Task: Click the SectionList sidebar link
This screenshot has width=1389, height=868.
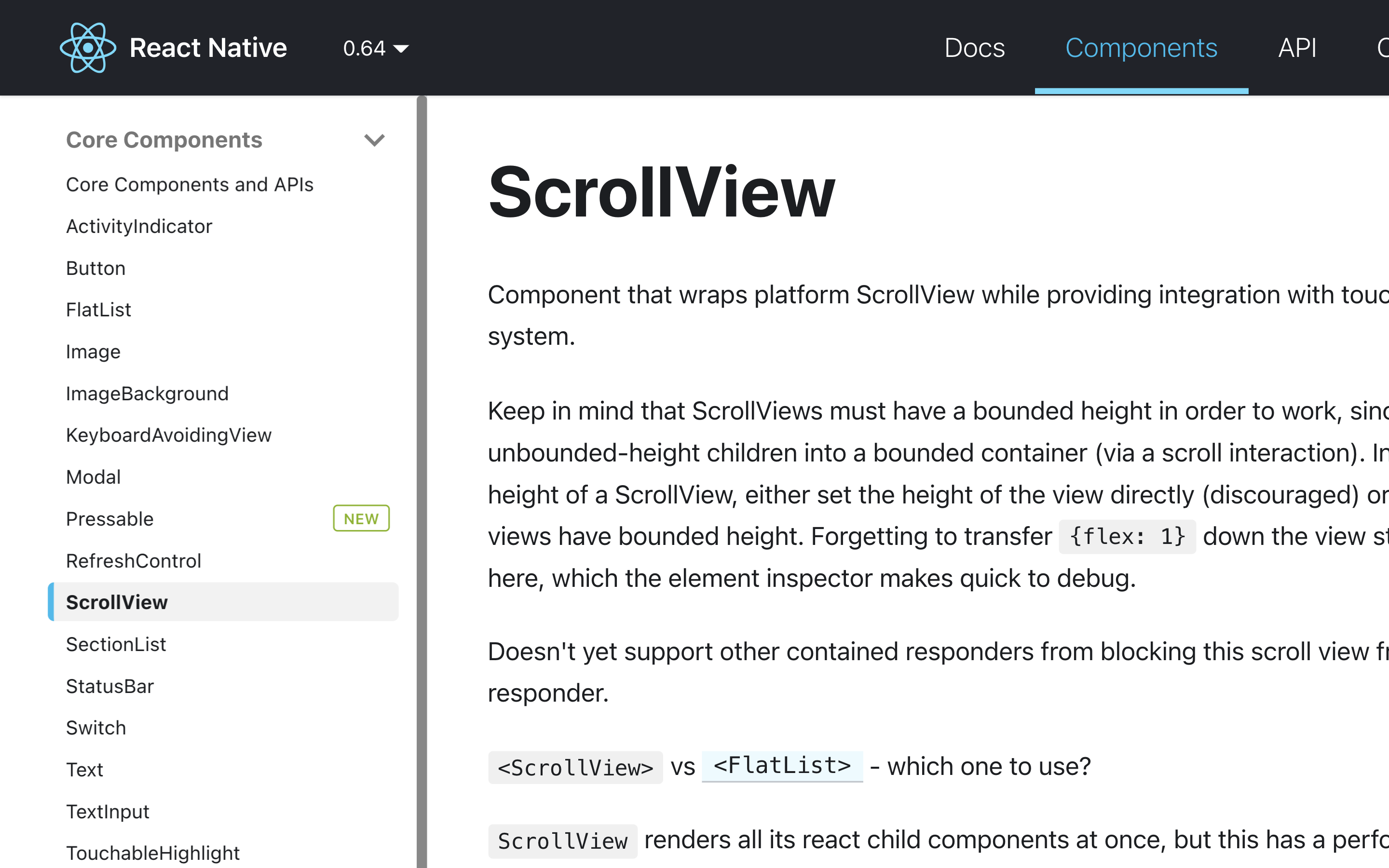Action: [116, 644]
